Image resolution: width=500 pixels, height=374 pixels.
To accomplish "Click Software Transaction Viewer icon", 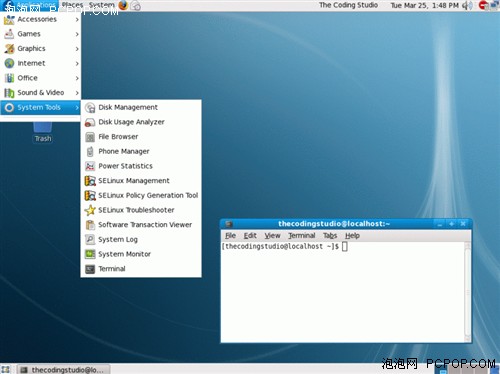I will pyautogui.click(x=90, y=225).
